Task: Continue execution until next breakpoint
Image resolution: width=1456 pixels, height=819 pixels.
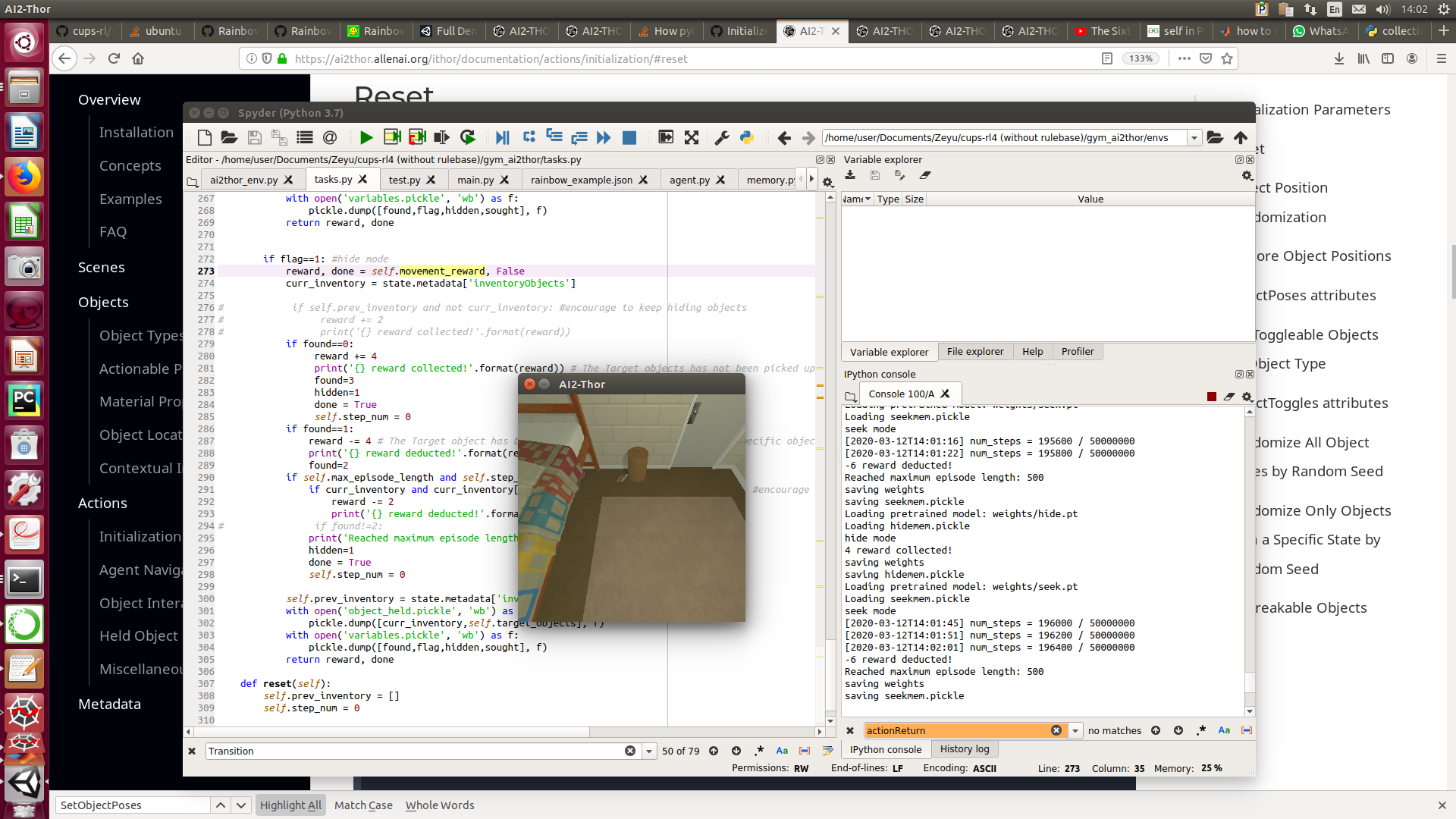Action: tap(604, 137)
